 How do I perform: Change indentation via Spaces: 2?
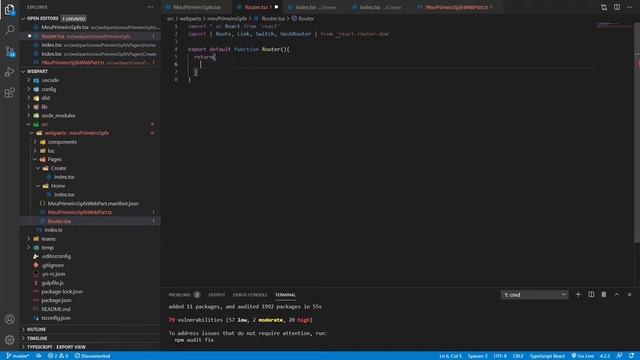tap(478, 356)
